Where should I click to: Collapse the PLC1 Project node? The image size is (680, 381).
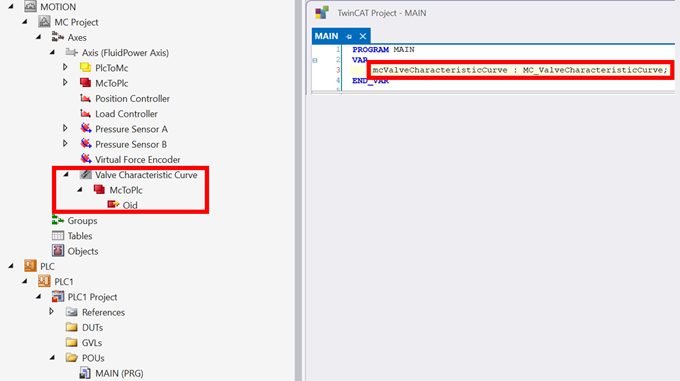pyautogui.click(x=39, y=297)
